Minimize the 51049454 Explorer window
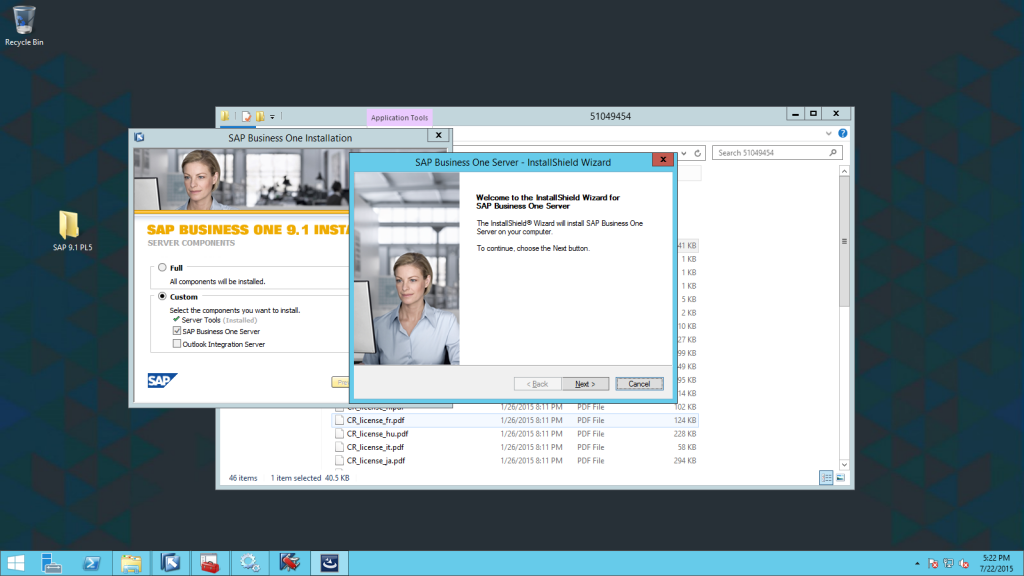Image resolution: width=1024 pixels, height=576 pixels. click(x=795, y=114)
